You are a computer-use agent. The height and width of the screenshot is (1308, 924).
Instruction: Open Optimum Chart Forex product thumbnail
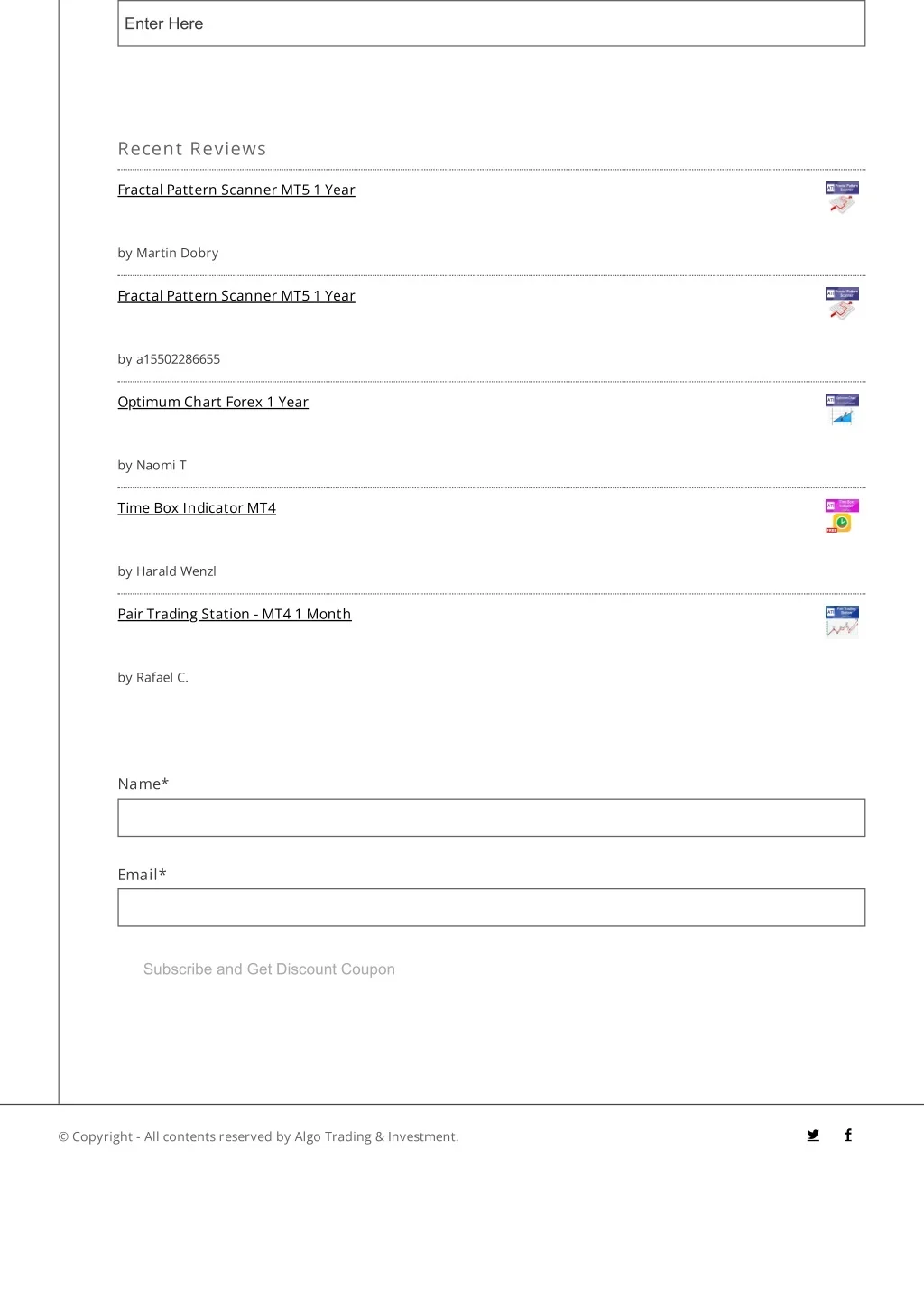coord(842,410)
